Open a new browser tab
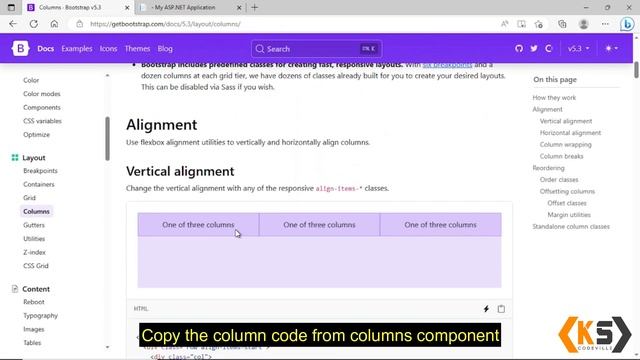Screen dimensions: 640x360 (x=255, y=7)
